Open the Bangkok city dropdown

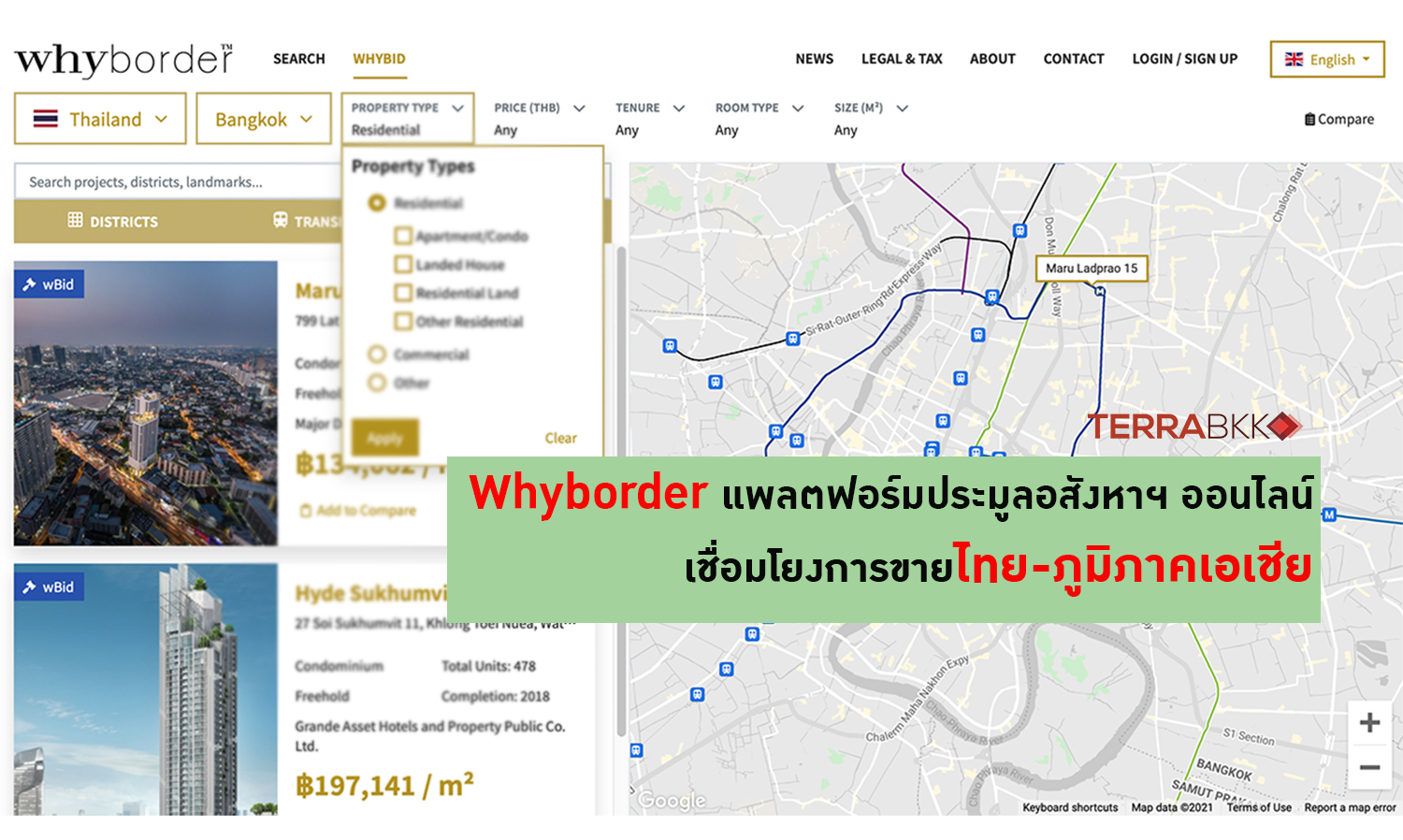coord(264,119)
